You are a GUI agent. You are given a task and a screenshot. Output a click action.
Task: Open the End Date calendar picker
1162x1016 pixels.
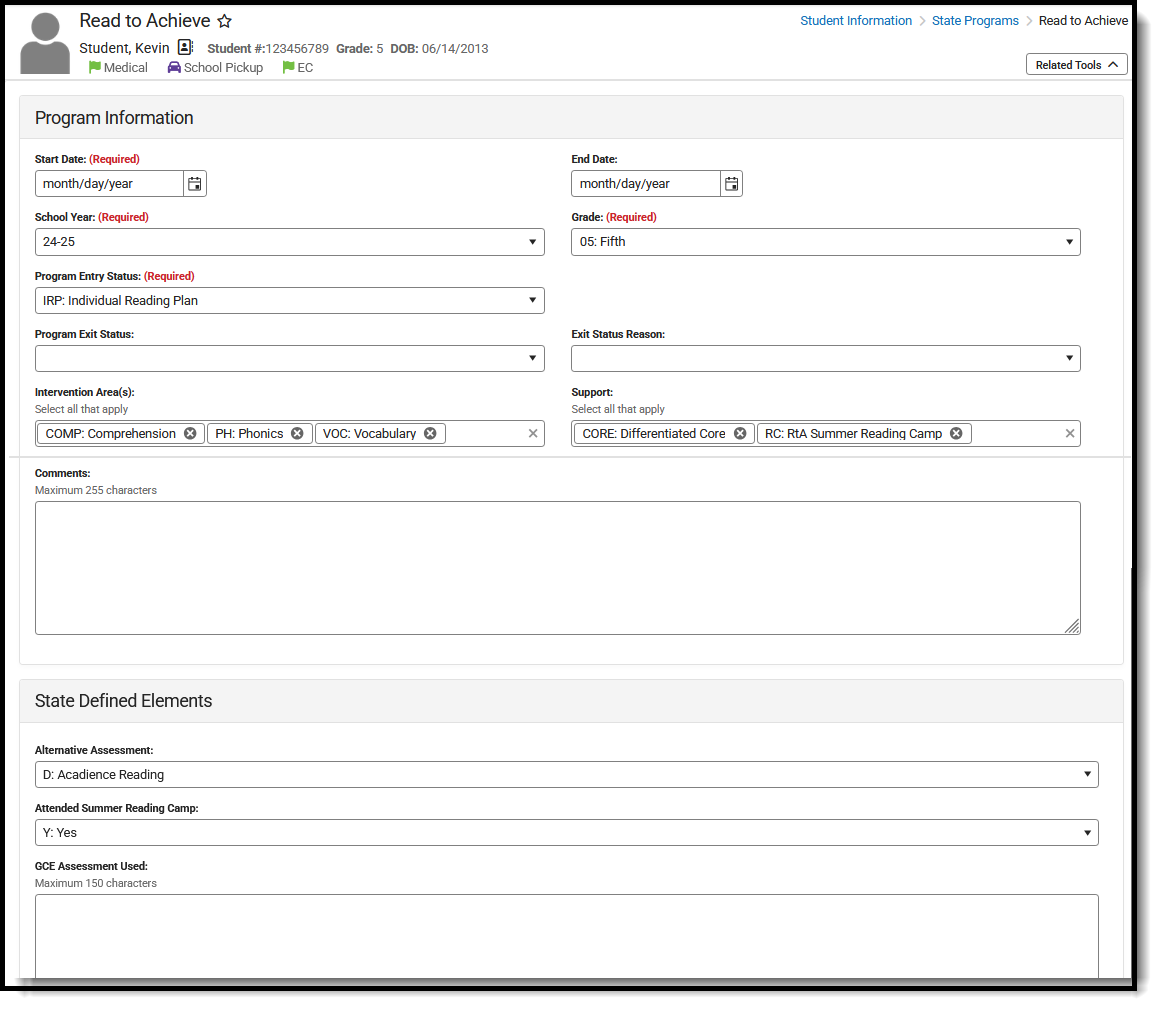click(731, 184)
